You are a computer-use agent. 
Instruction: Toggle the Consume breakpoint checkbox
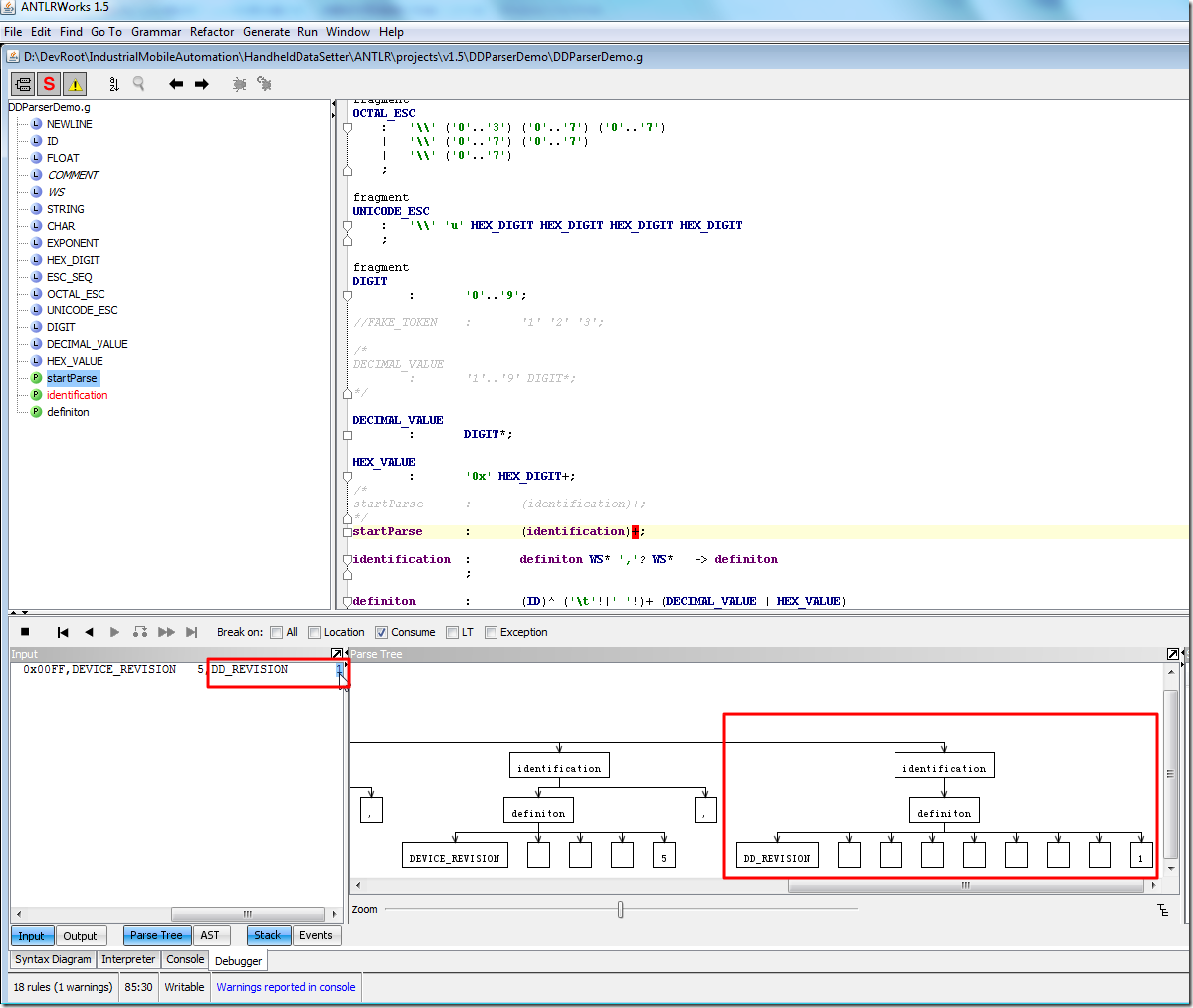pyautogui.click(x=381, y=632)
